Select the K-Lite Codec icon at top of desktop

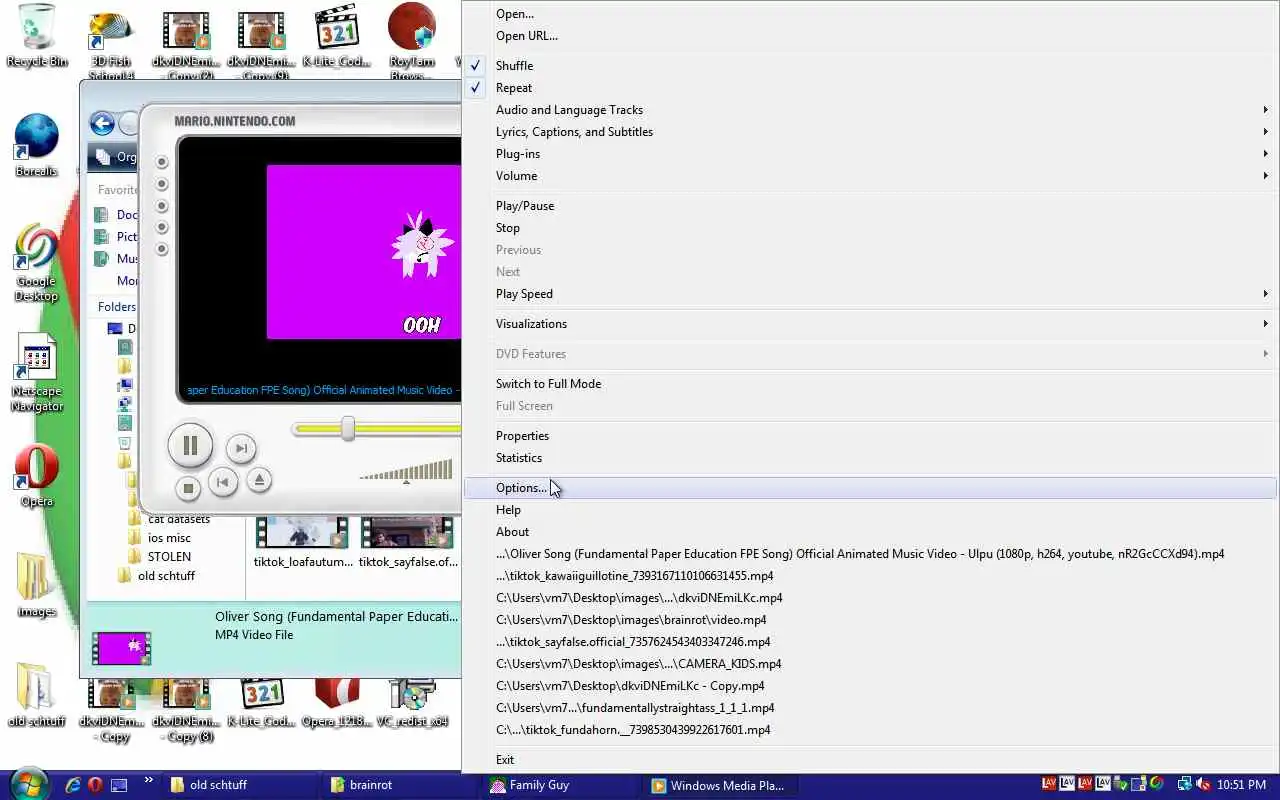(x=337, y=35)
